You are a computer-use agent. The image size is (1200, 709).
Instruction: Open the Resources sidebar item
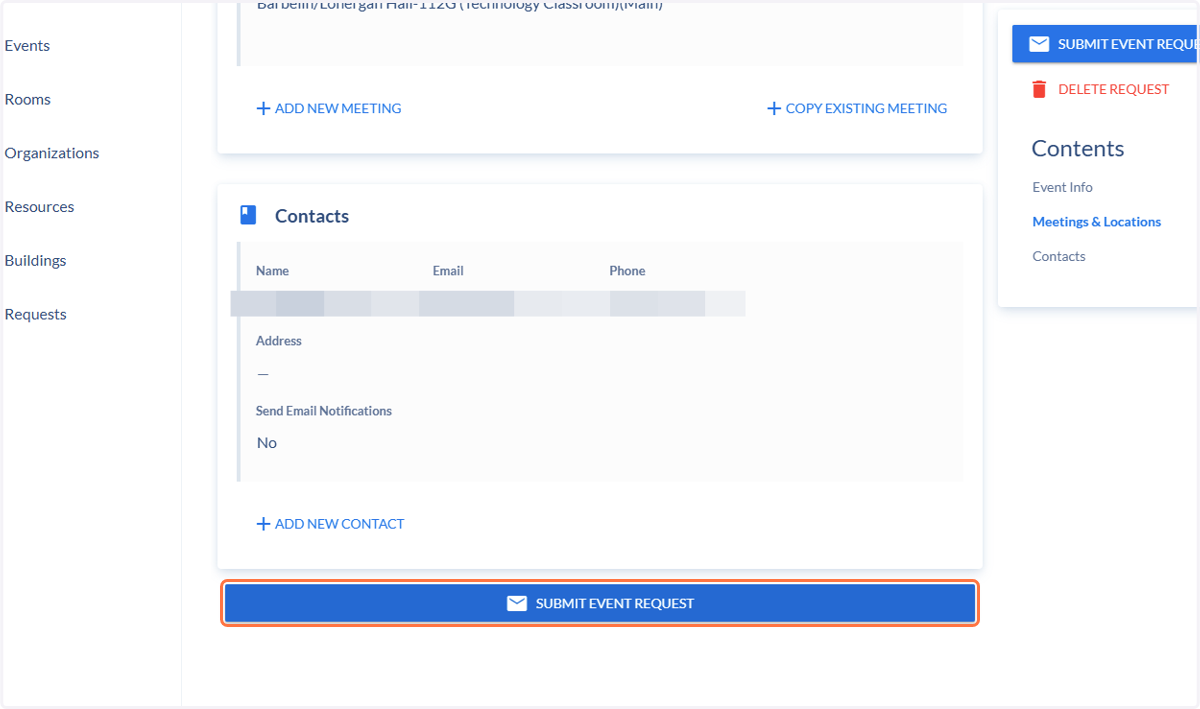[39, 207]
